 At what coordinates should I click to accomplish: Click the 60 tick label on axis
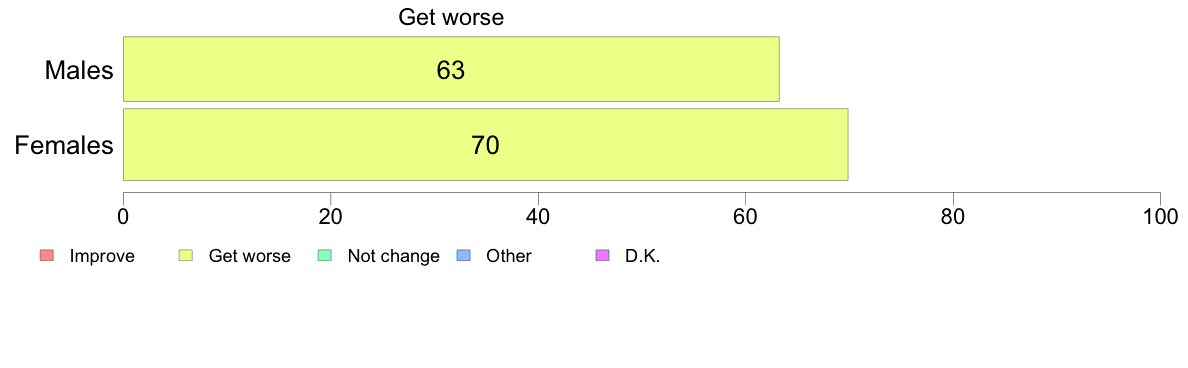[x=746, y=216]
